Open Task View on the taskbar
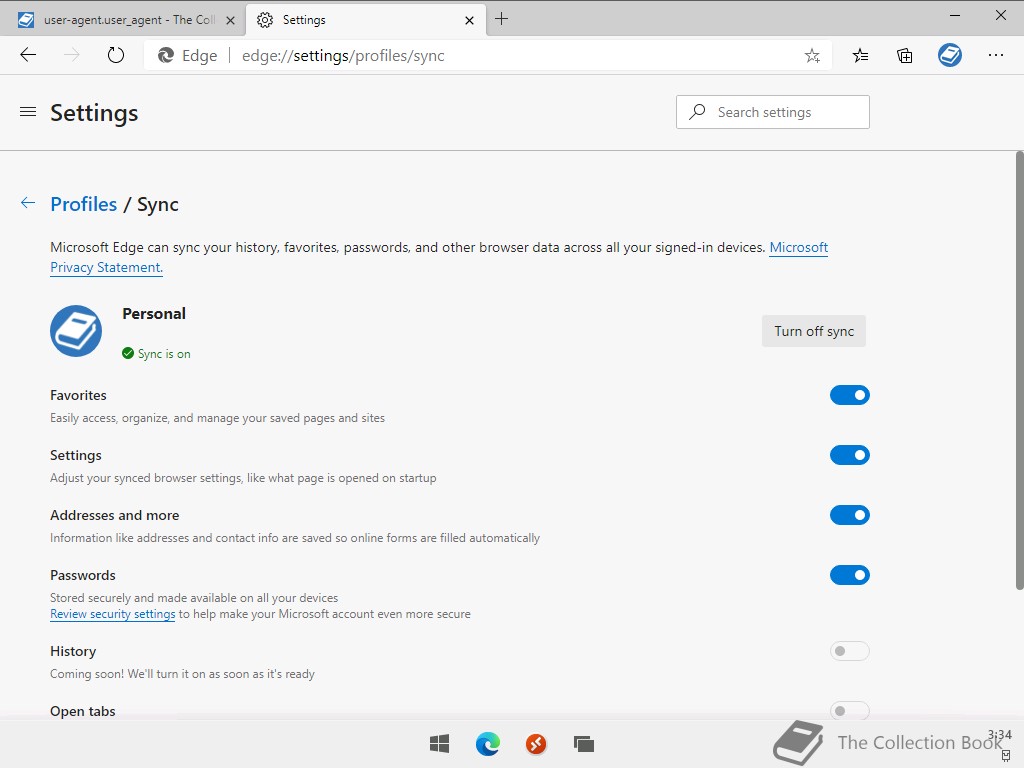The height and width of the screenshot is (768, 1024). 583,743
